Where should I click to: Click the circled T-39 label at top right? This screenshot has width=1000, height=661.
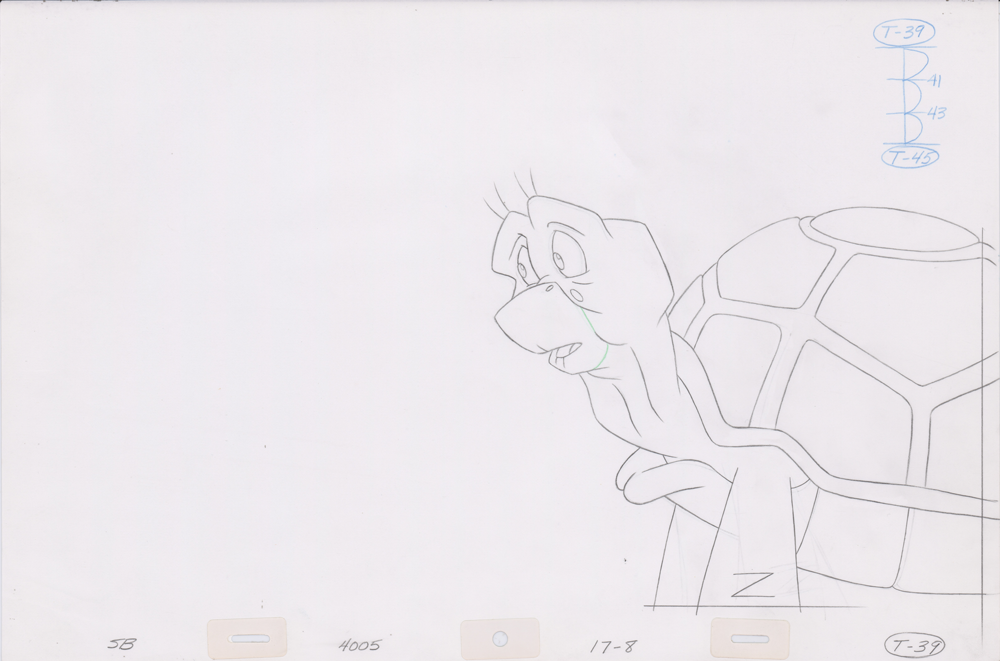coord(904,33)
